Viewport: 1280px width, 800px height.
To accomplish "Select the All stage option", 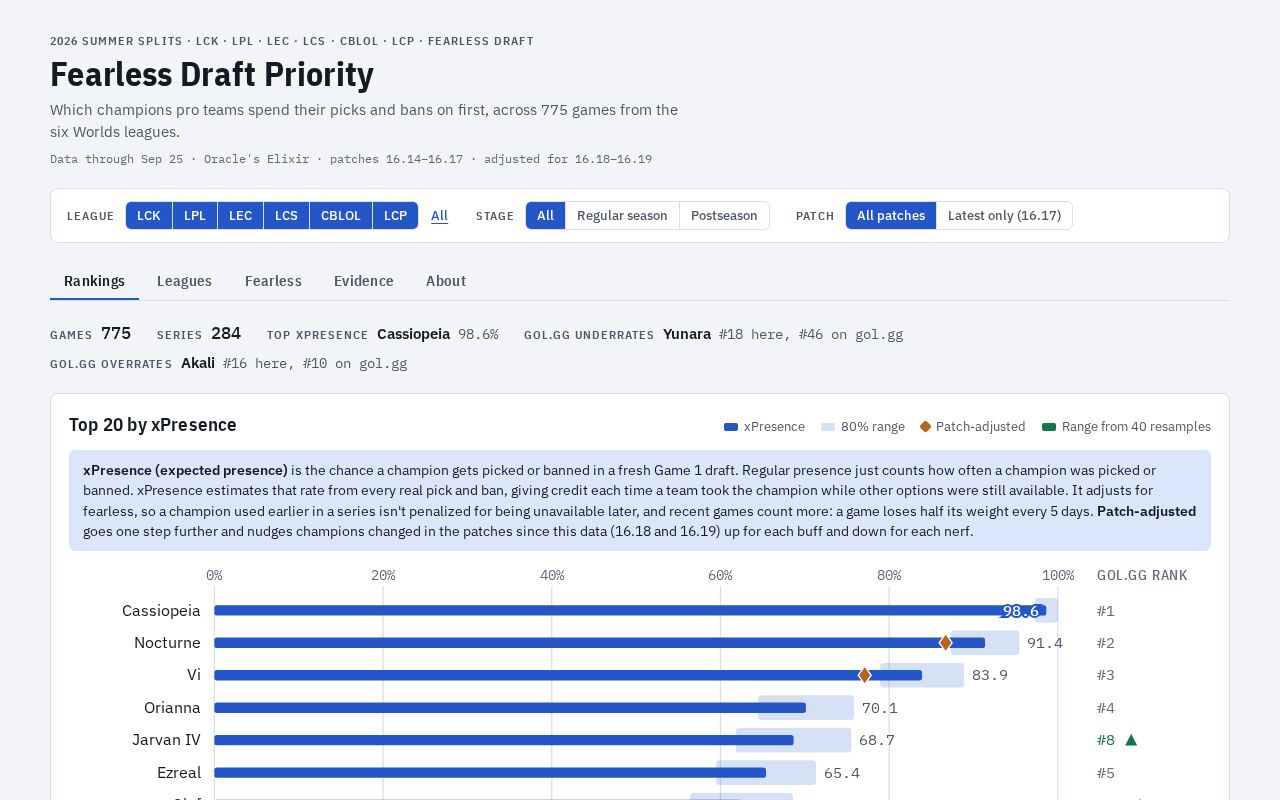I will [x=546, y=216].
